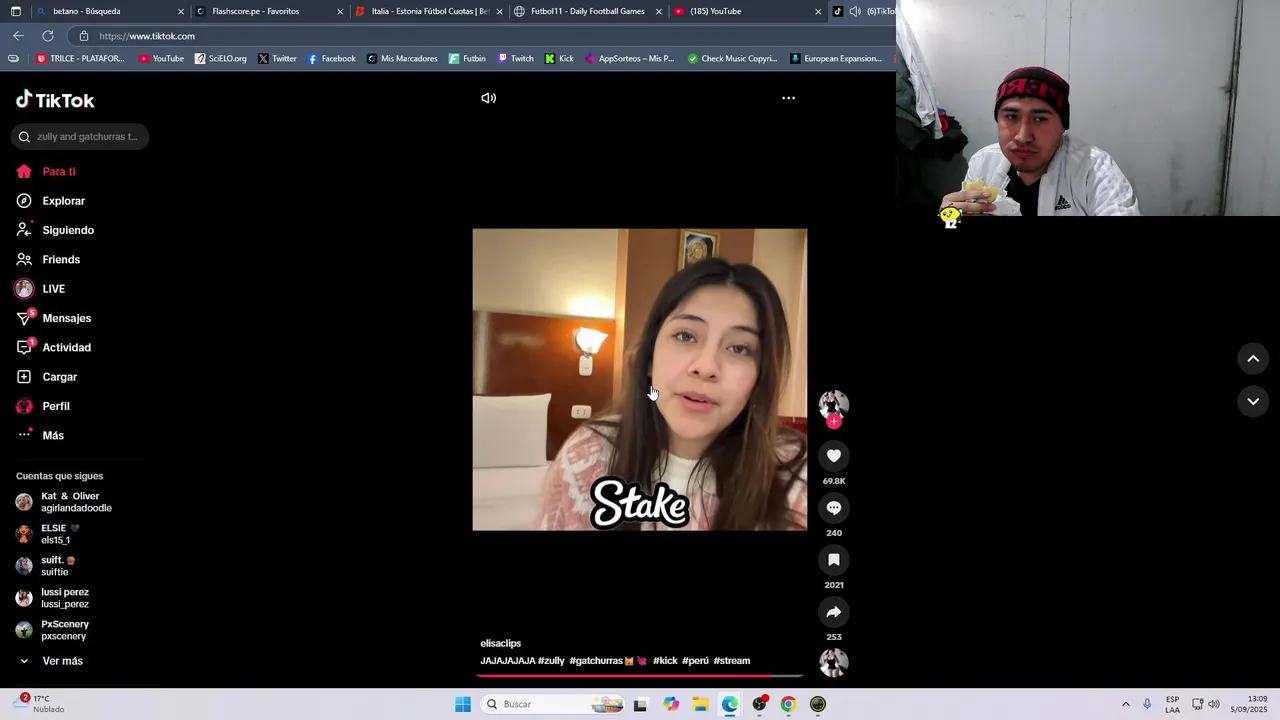Open the tab actions menu icon
Viewport: 1280px width, 720px height.
15,12
